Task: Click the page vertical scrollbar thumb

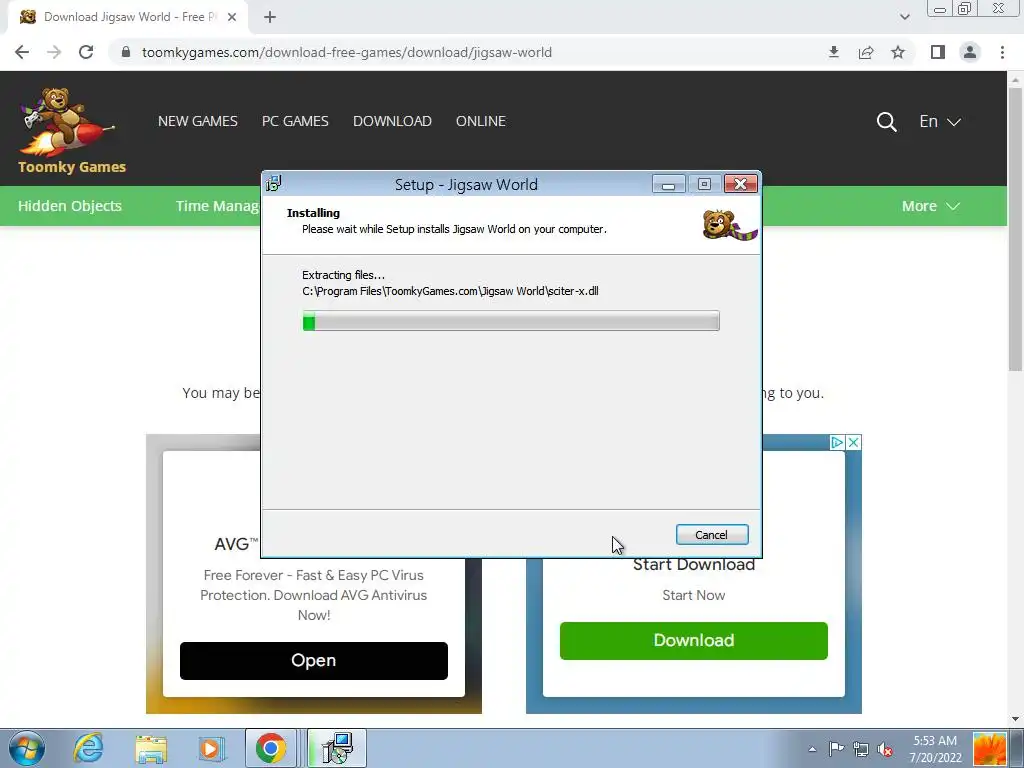Action: [1014, 229]
